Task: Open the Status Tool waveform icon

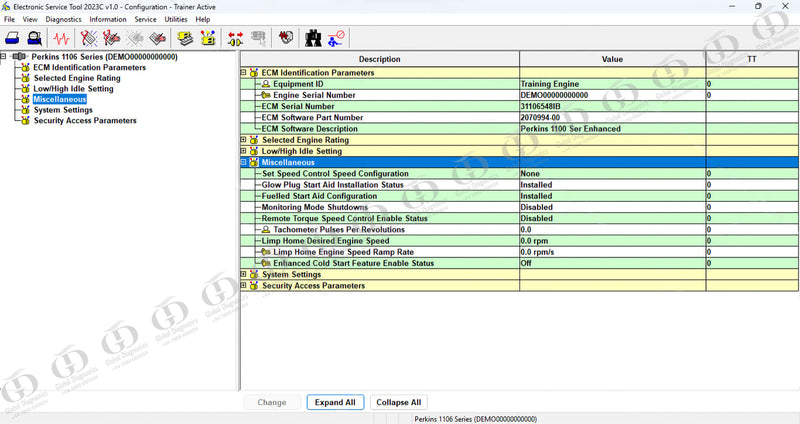Action: tap(61, 38)
